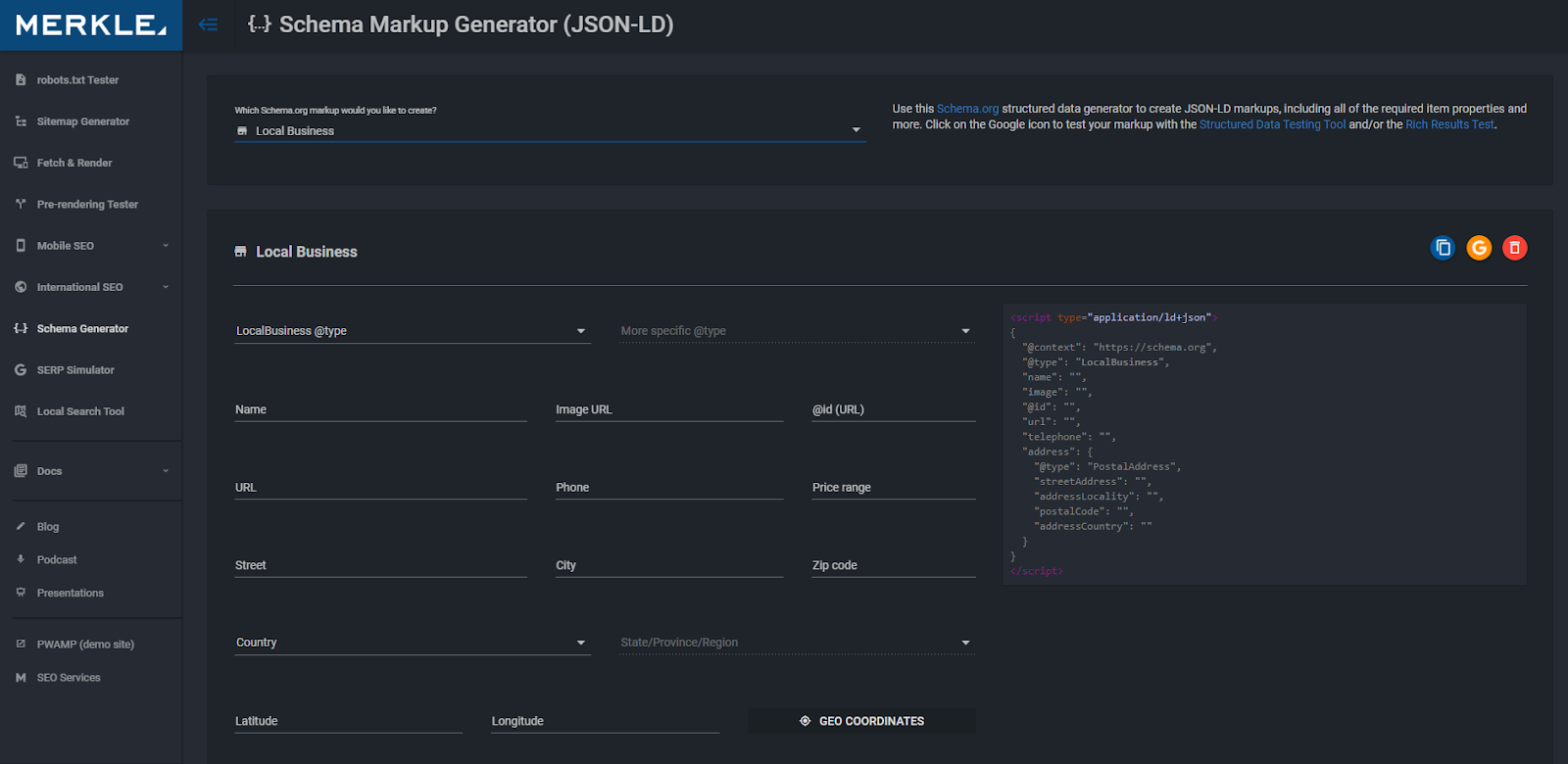Focus the Image URL input field
The height and width of the screenshot is (764, 1568).
(x=669, y=409)
